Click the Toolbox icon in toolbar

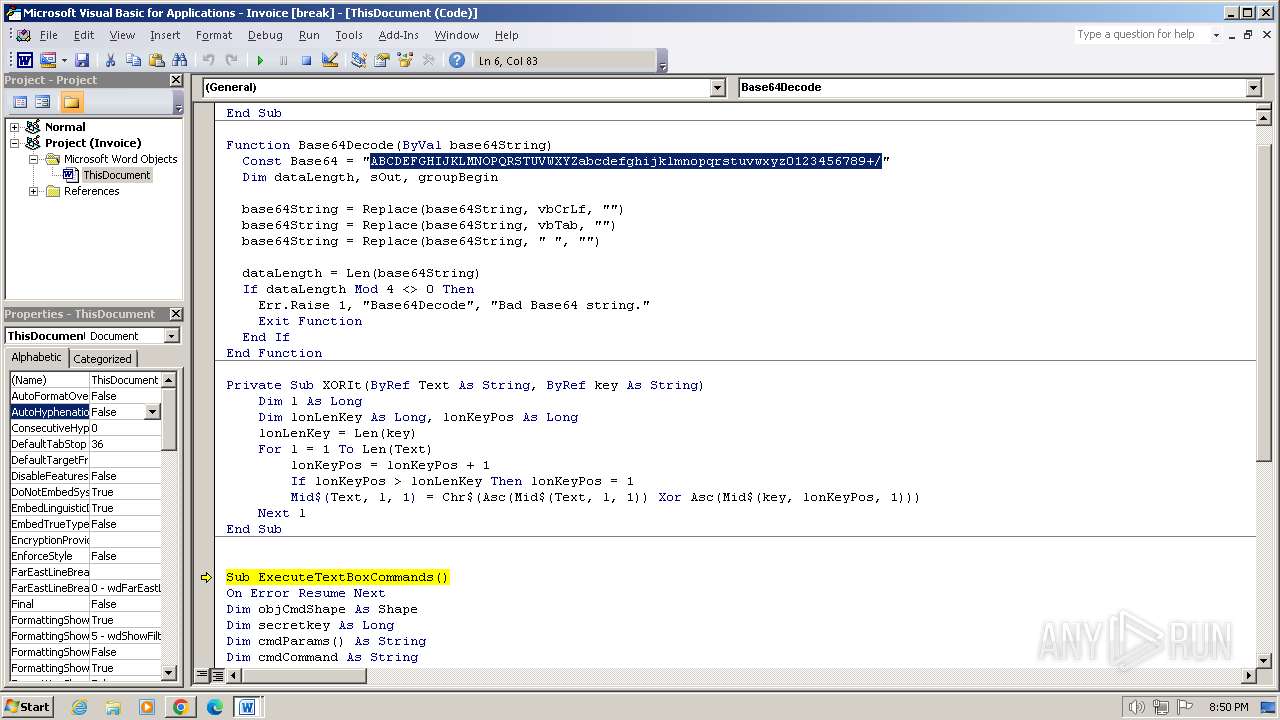tap(428, 61)
